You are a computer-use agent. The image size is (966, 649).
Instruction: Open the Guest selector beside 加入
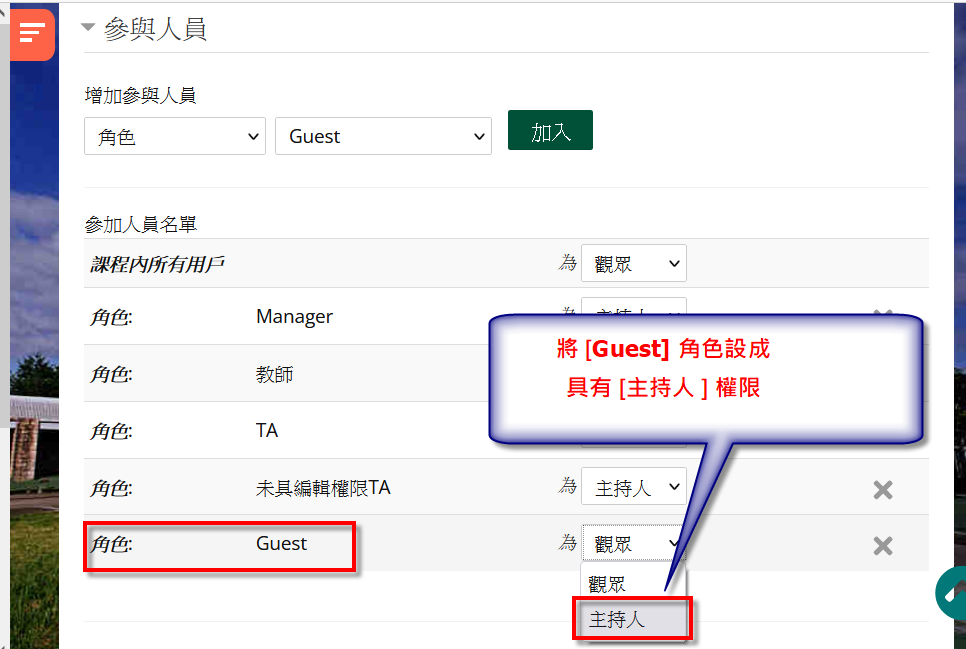(x=383, y=137)
